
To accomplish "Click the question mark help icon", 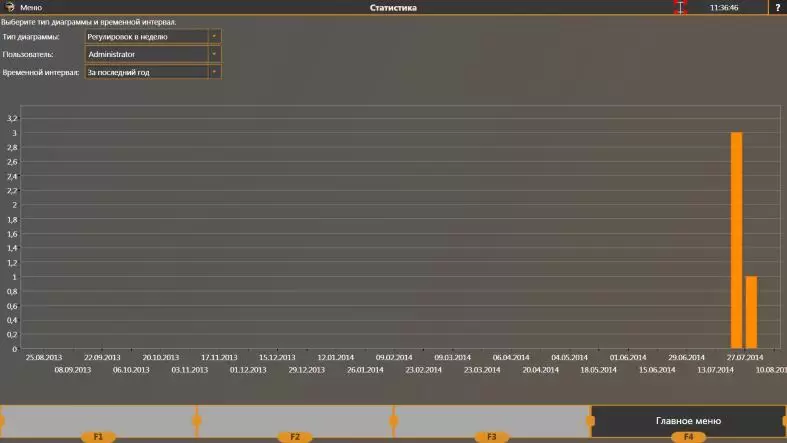I will [777, 7].
